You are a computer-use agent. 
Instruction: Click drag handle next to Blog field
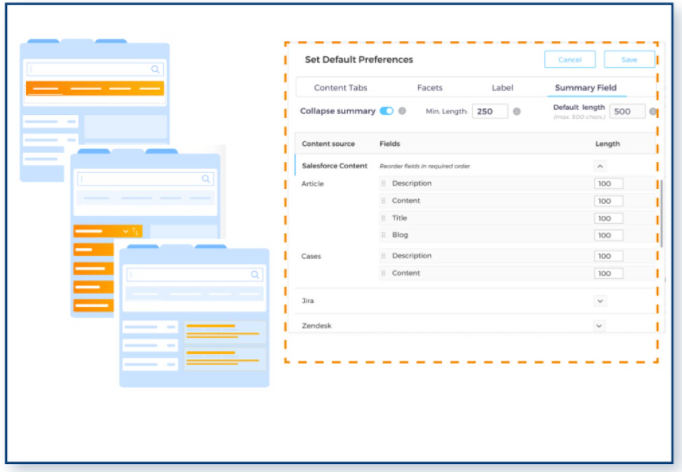click(x=383, y=235)
